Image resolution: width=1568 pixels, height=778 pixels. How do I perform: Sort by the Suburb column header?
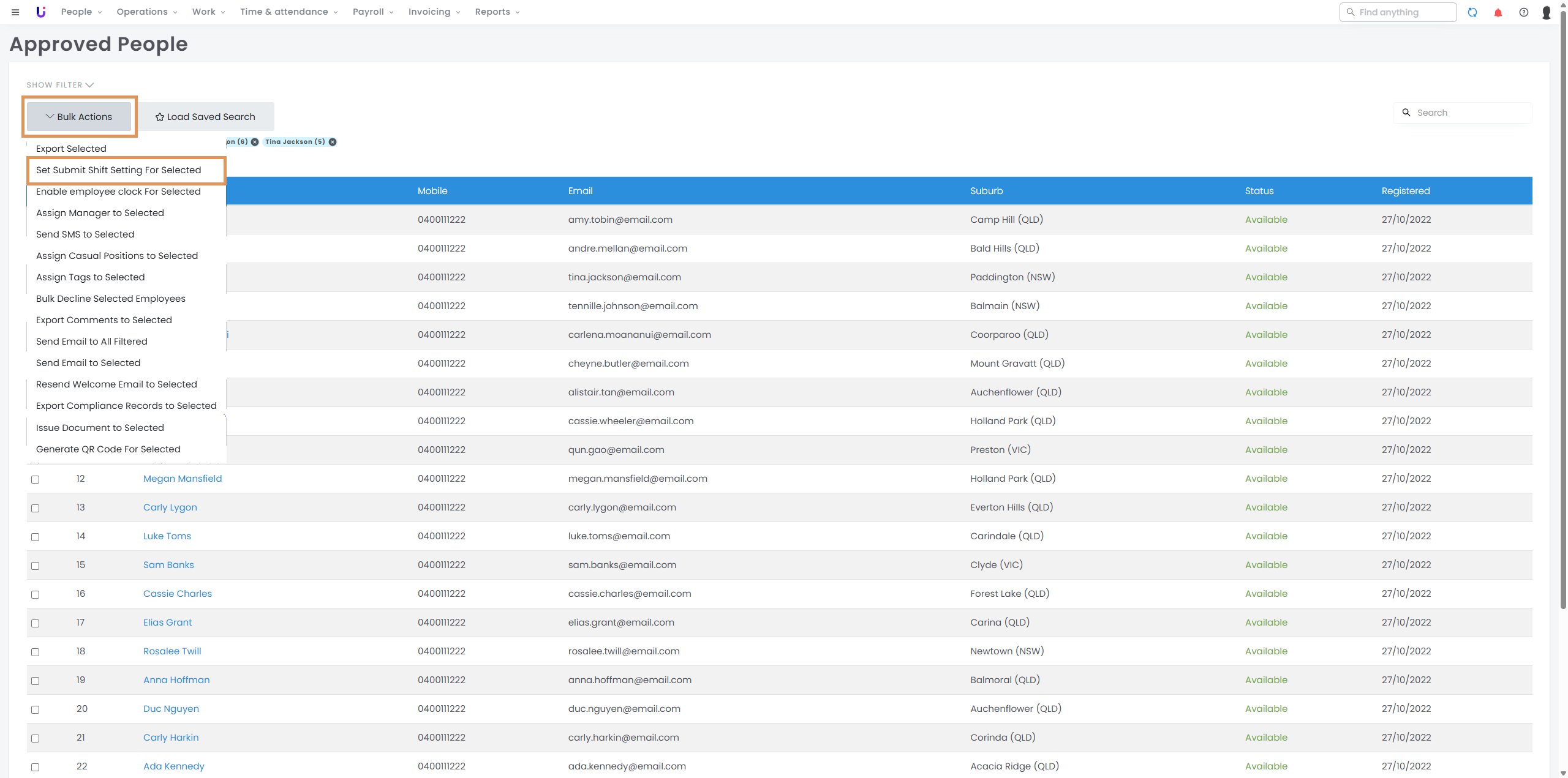click(x=986, y=191)
